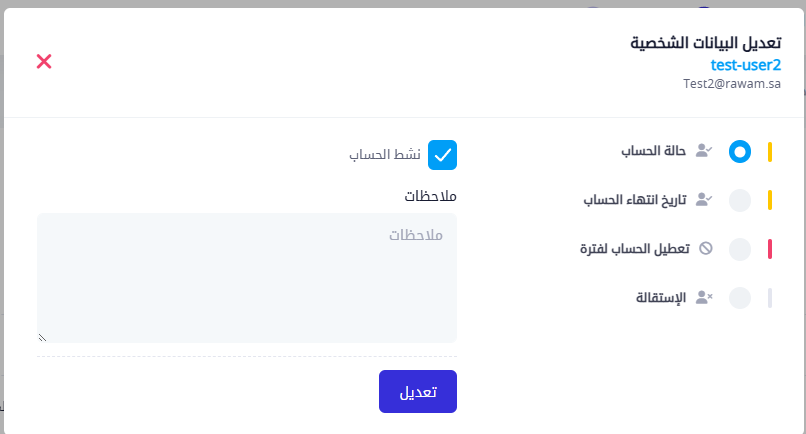
Task: Switch to the حالة الحساب section label
Action: click(x=653, y=152)
